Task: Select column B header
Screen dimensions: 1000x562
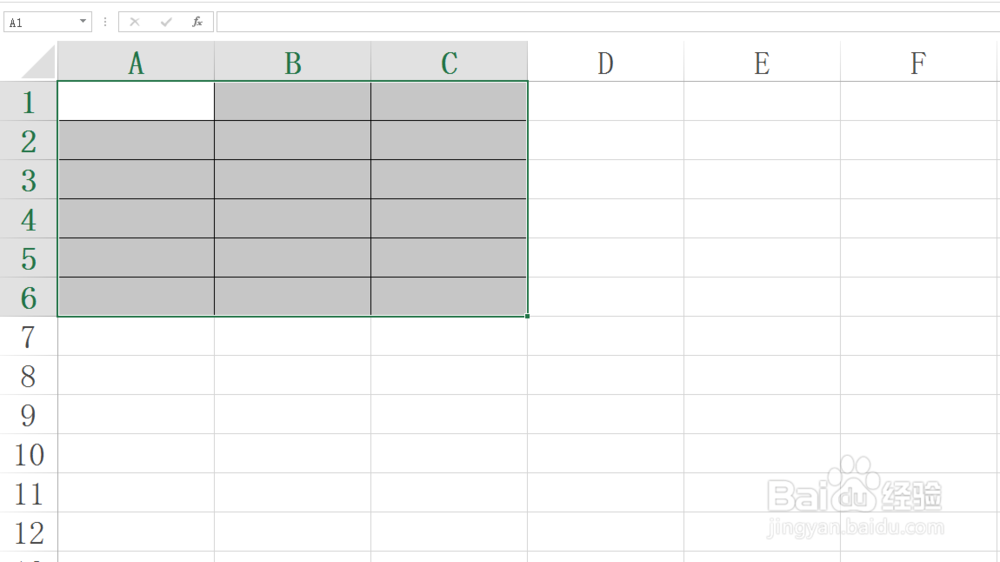Action: pos(293,62)
